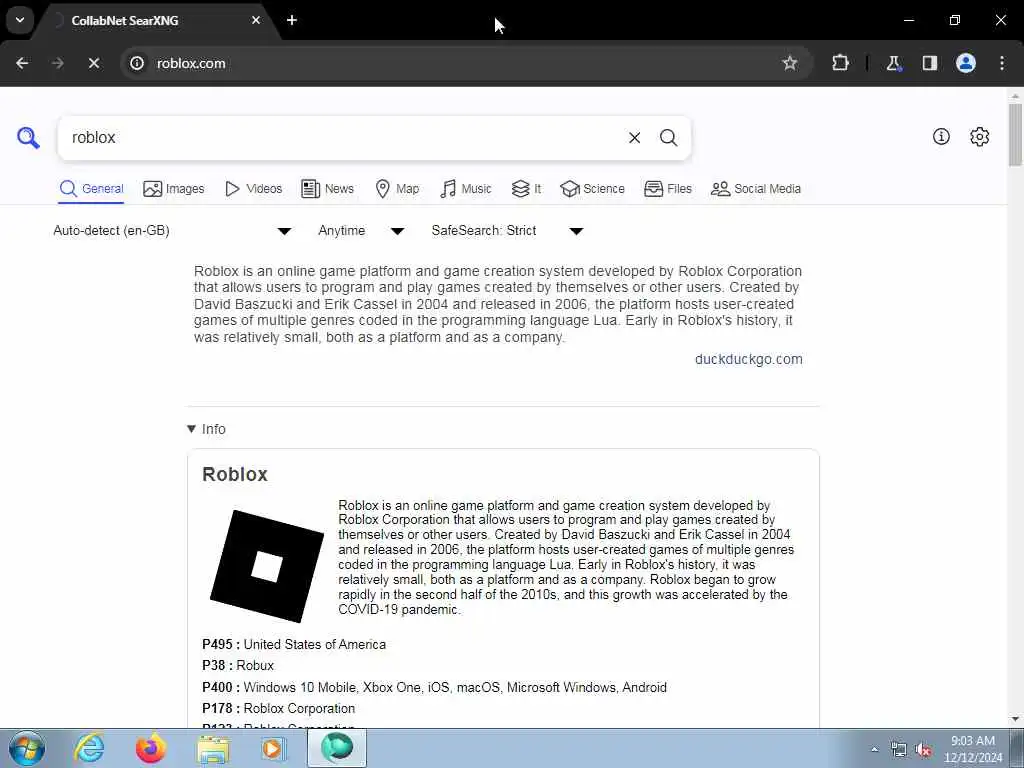Click the Roblox logo thumbnail

[266, 566]
